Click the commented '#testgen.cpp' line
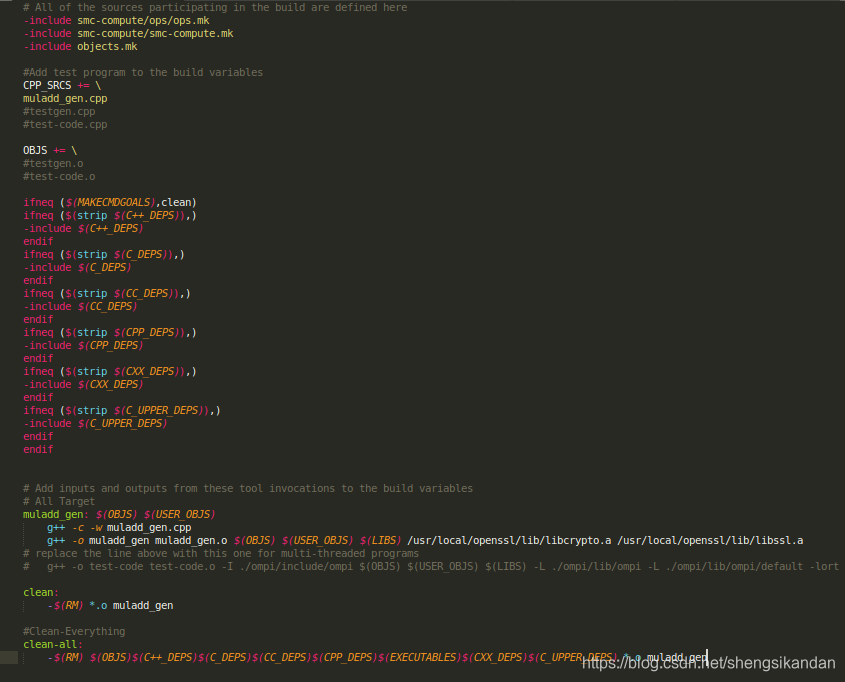 click(x=59, y=112)
